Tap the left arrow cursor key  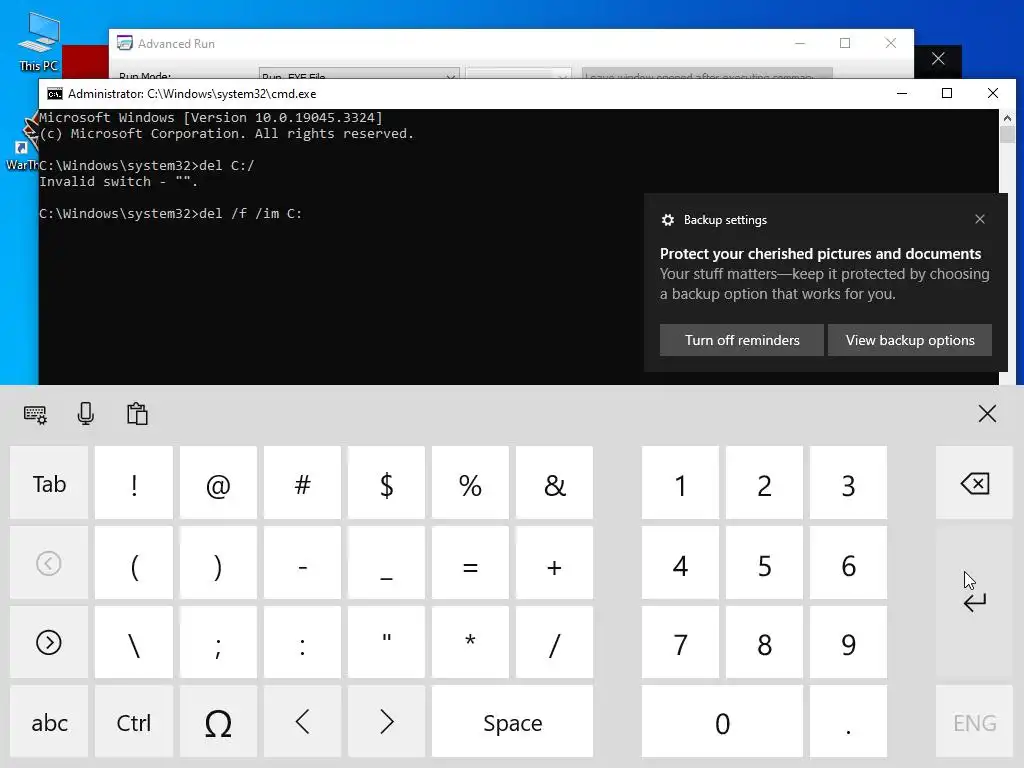coord(302,722)
